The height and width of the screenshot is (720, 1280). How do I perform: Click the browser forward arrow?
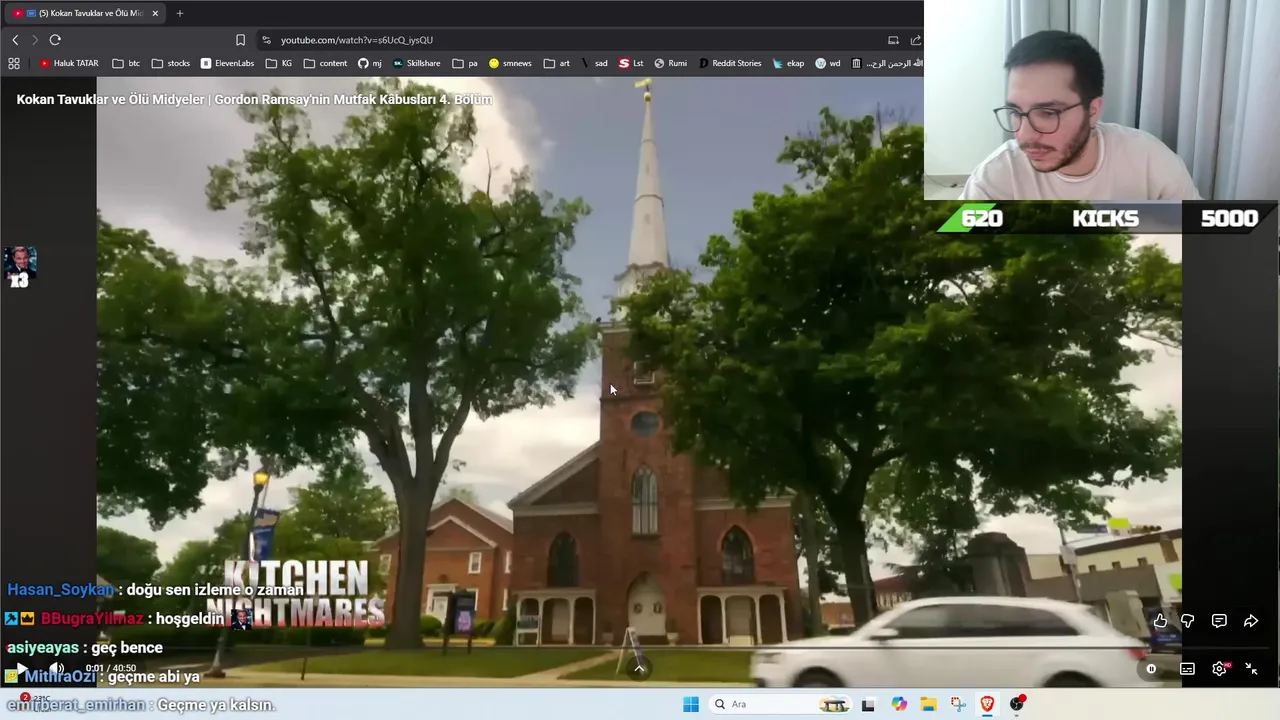pos(34,40)
